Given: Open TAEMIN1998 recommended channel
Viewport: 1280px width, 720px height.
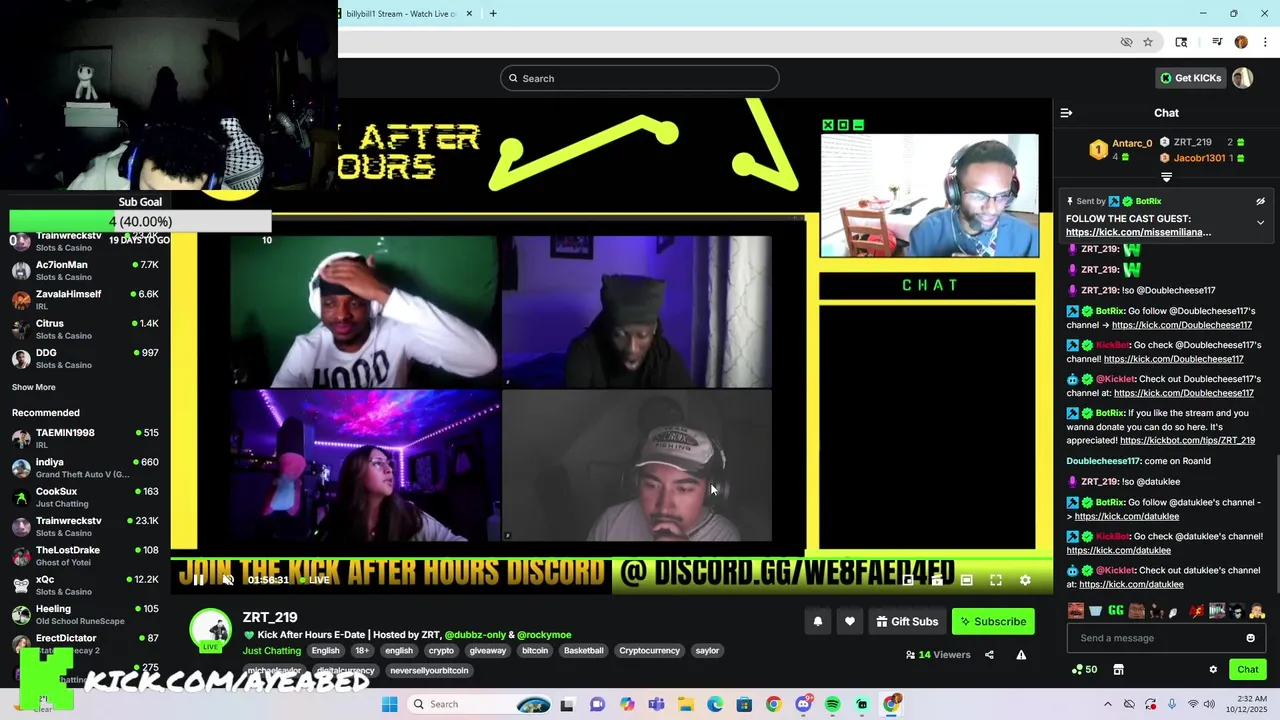Looking at the screenshot, I should point(85,438).
